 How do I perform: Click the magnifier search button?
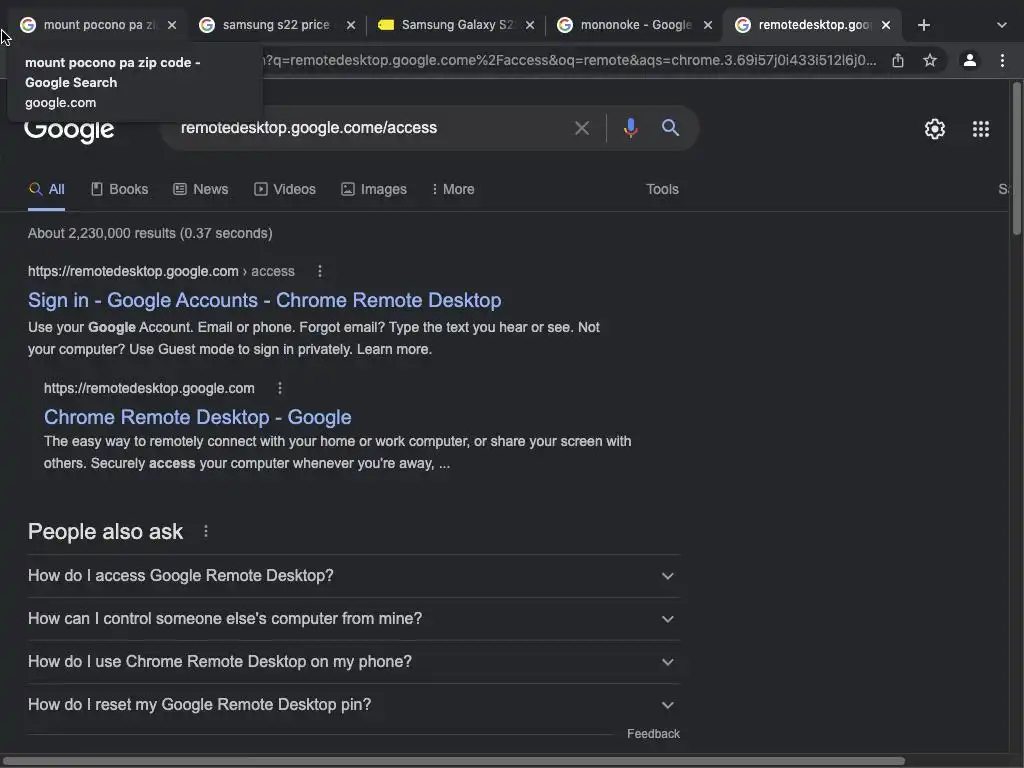[x=670, y=127]
